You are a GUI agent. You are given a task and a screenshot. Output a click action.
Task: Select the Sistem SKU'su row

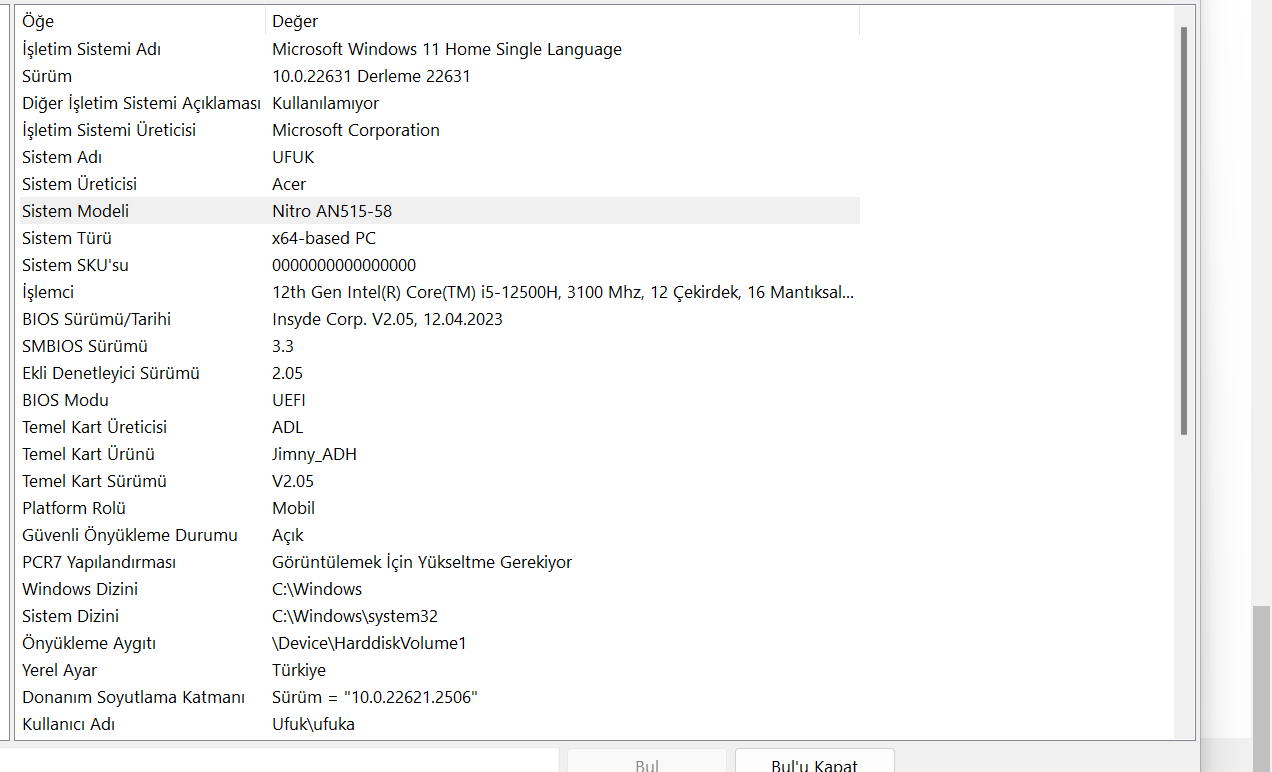[x=438, y=265]
